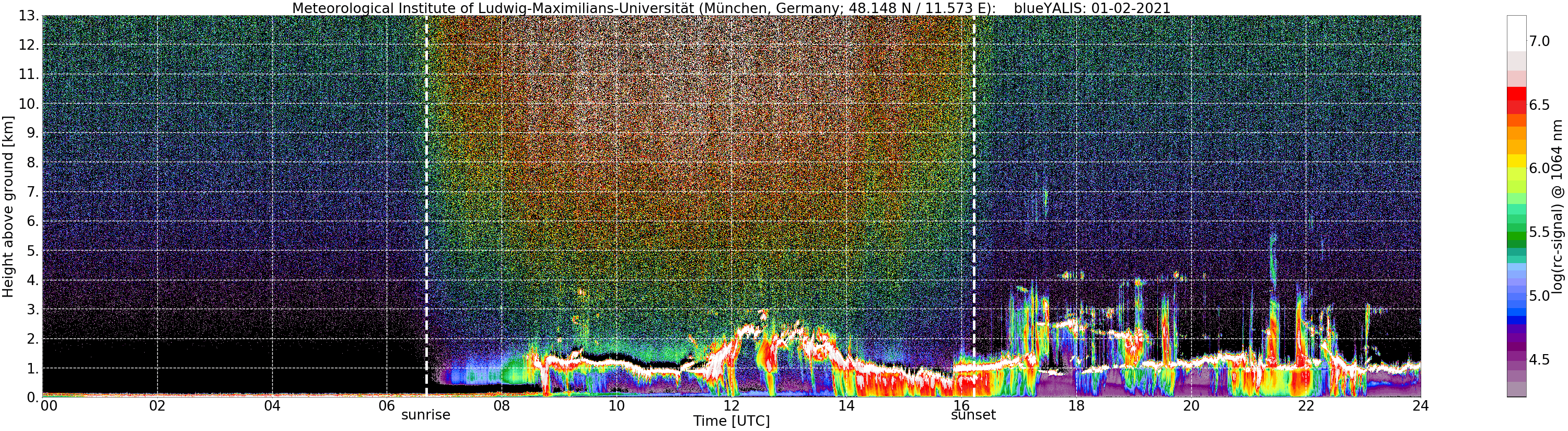Click the height axis tick label 11.
Image resolution: width=1568 pixels, height=431 pixels.
click(29, 74)
